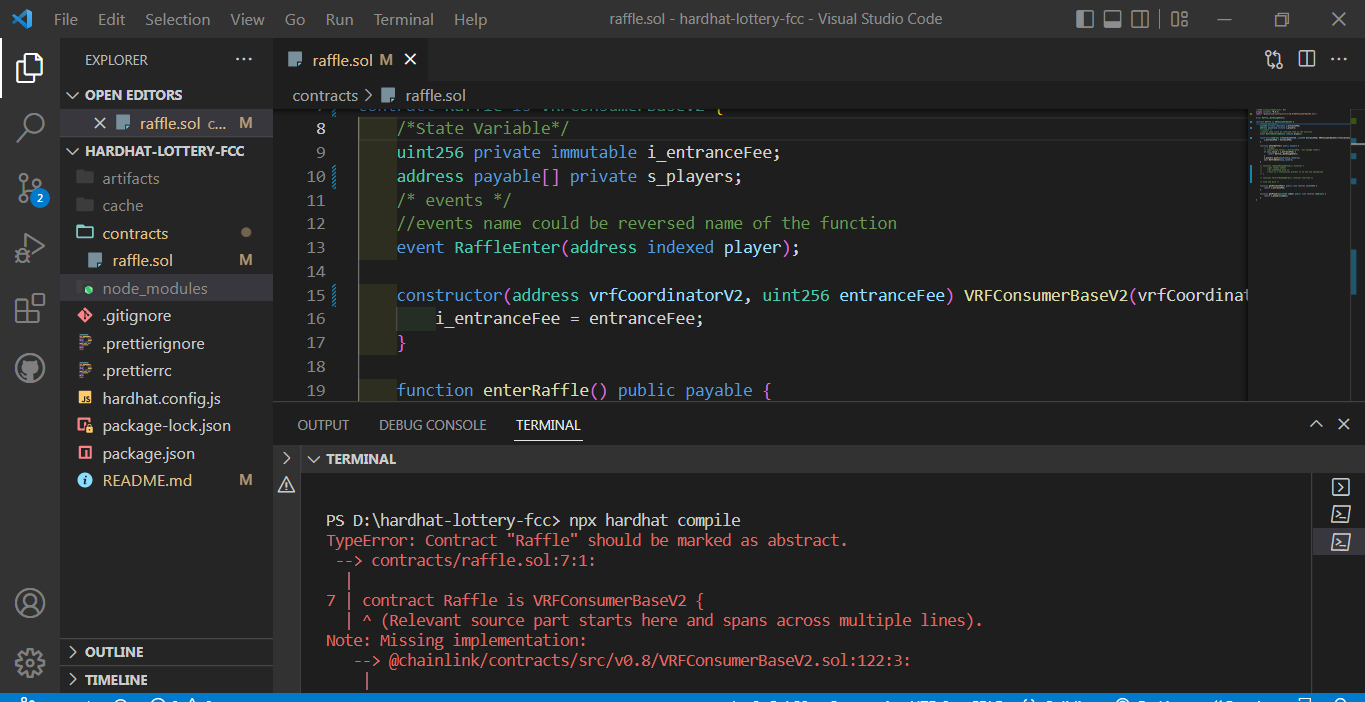Image resolution: width=1365 pixels, height=702 pixels.
Task: Click the Explorer more actions ellipsis
Action: (244, 60)
